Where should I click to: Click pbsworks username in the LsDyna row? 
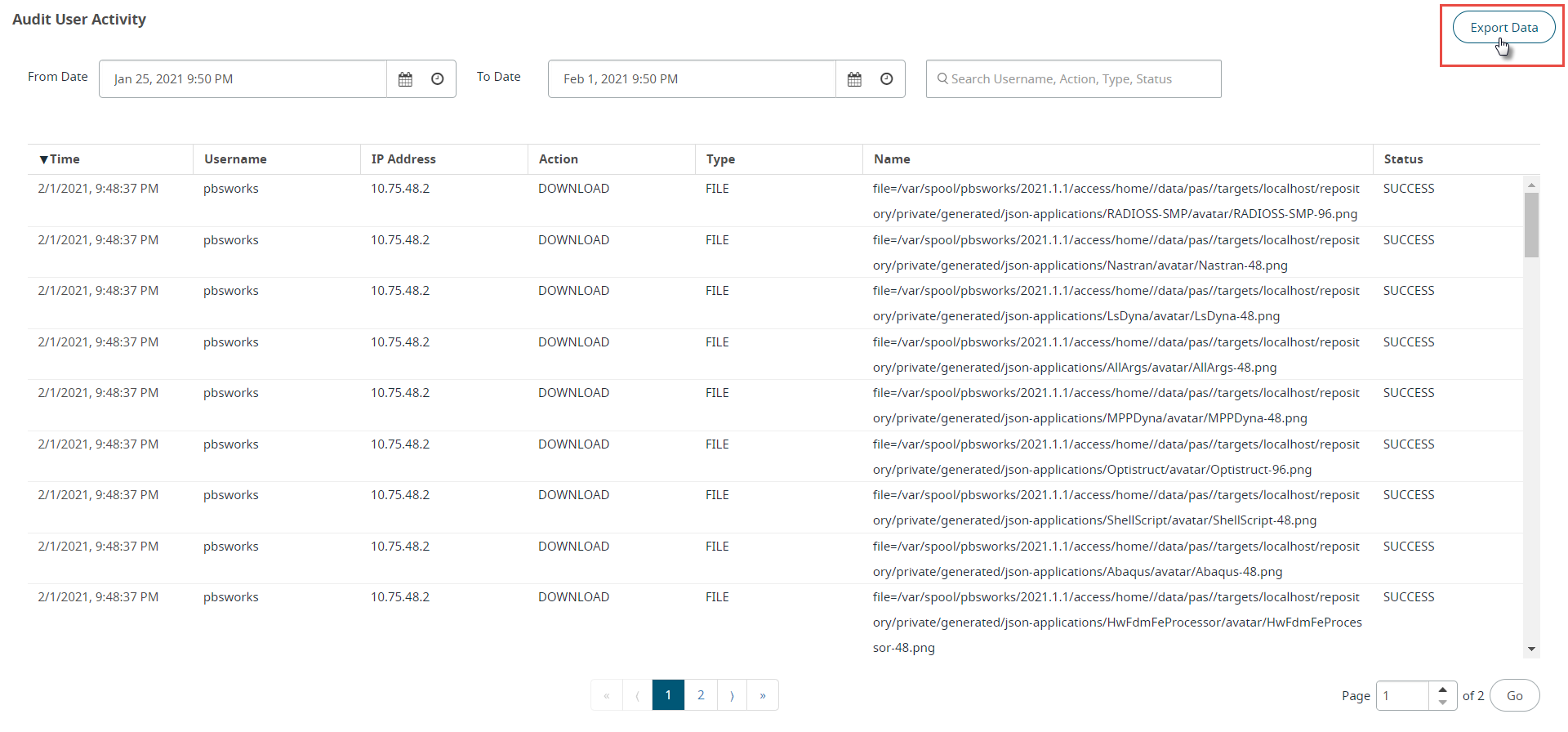click(x=231, y=291)
